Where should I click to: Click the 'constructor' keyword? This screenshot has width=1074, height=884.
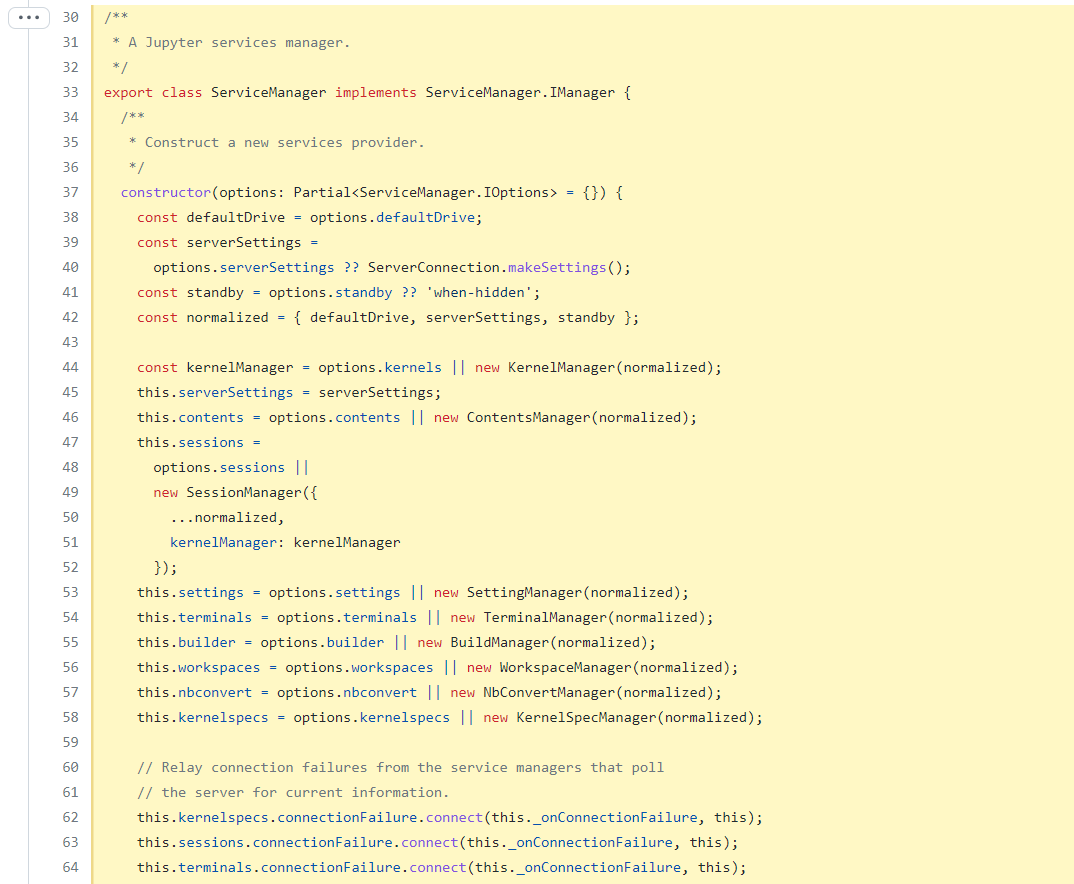pos(166,192)
